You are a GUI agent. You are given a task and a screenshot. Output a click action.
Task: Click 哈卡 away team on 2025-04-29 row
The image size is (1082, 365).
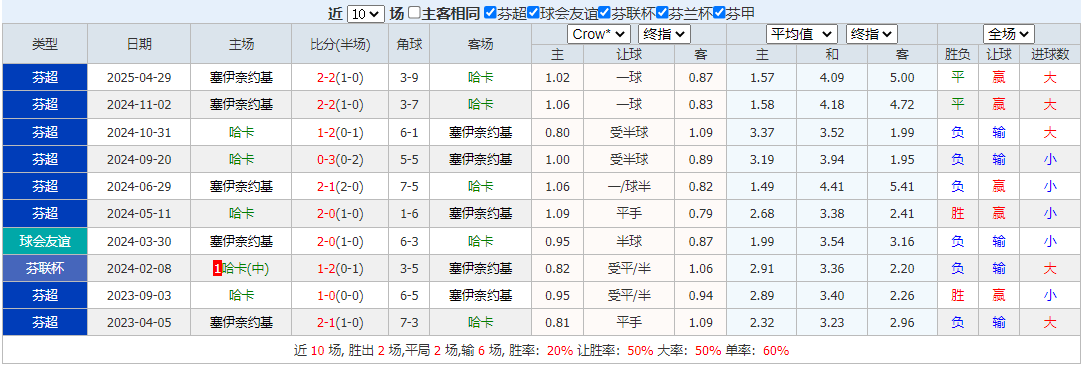[x=480, y=78]
